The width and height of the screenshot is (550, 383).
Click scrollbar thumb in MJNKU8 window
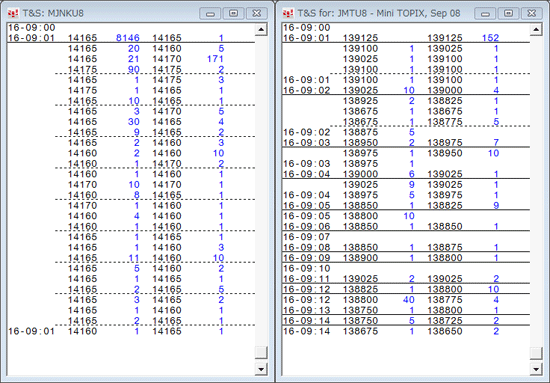click(x=261, y=352)
